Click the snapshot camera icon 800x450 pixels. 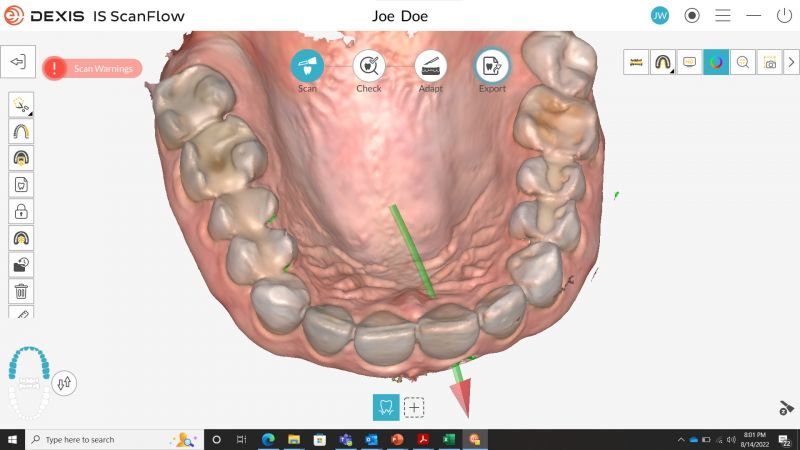(x=768, y=62)
